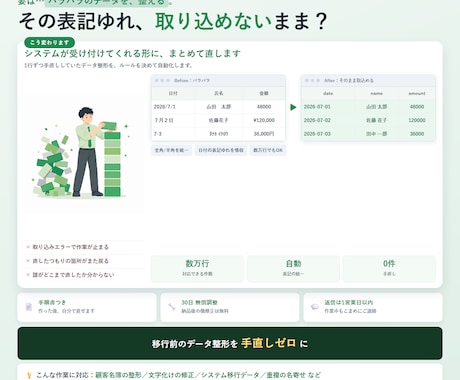
Task: Click the name column header in After table
Action: click(377, 93)
